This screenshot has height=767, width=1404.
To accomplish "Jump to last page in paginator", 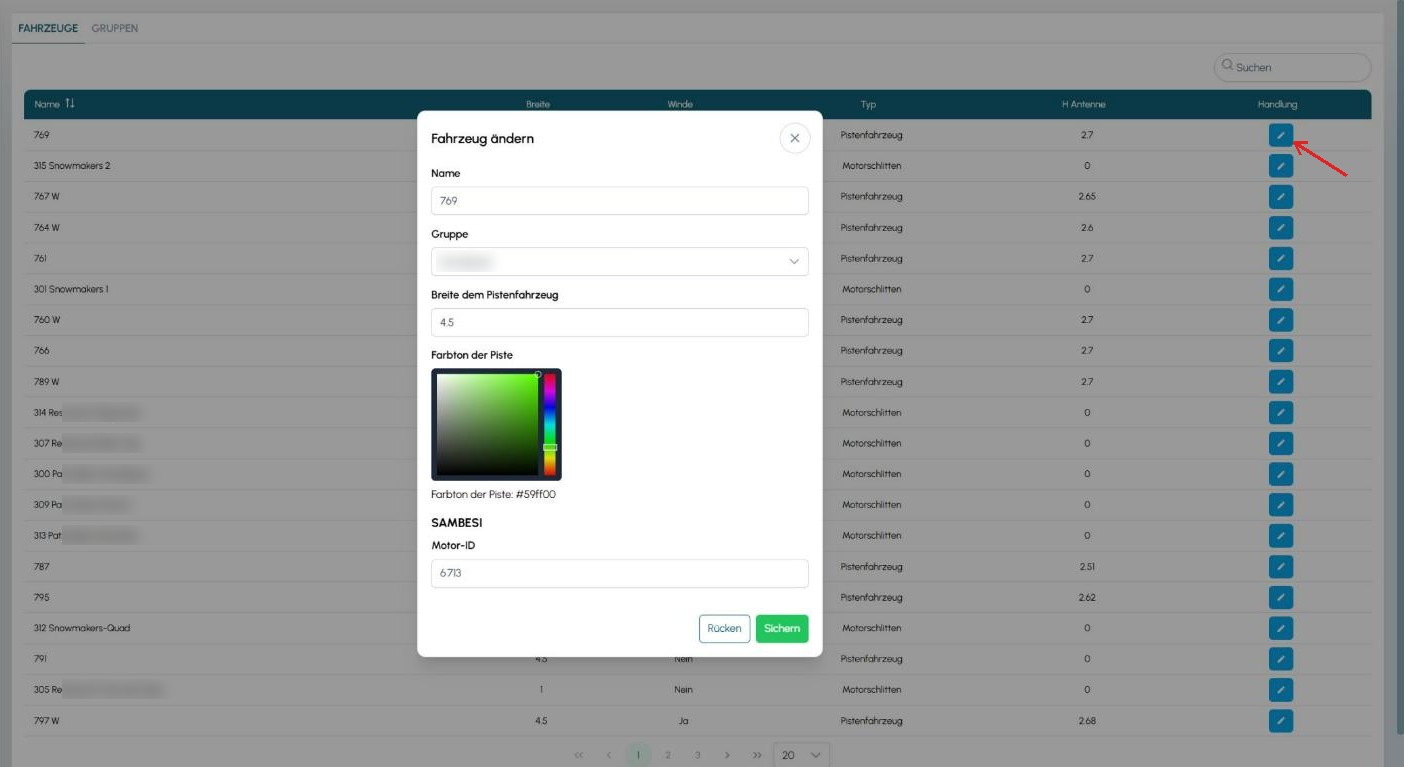I will [757, 755].
